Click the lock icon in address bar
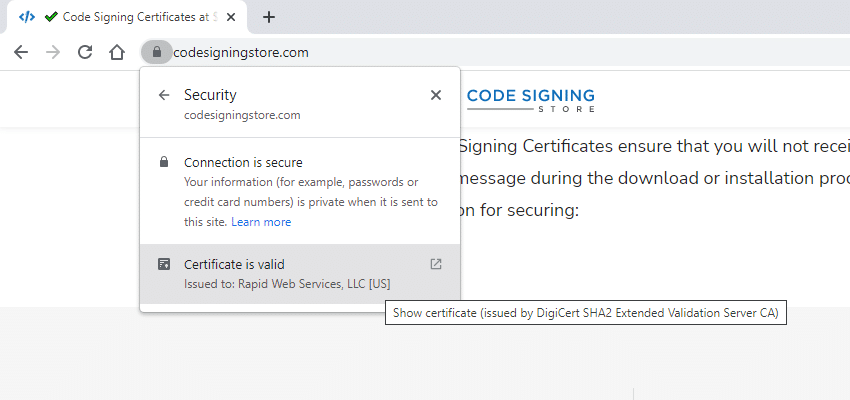The height and width of the screenshot is (400, 850). tap(157, 52)
